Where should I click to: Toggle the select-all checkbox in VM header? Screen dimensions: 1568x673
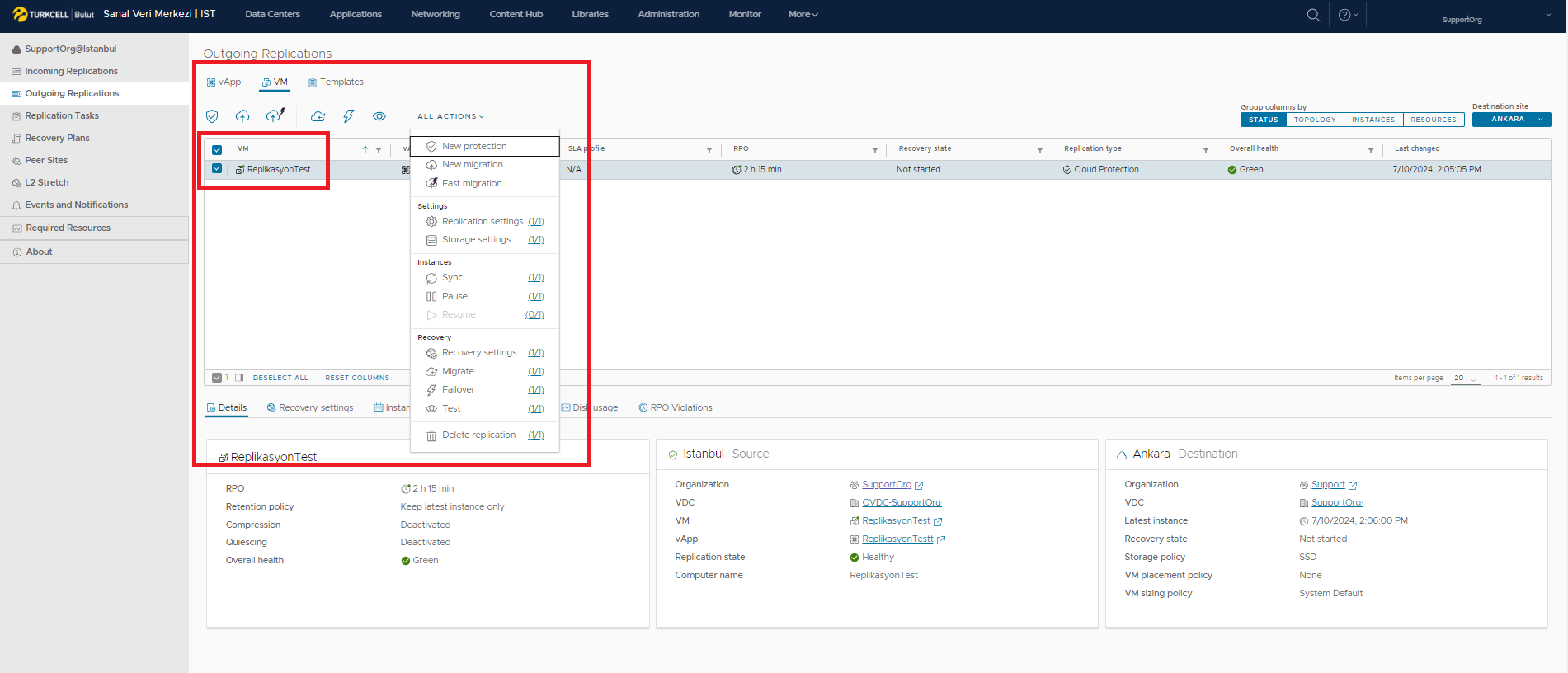coord(217,150)
